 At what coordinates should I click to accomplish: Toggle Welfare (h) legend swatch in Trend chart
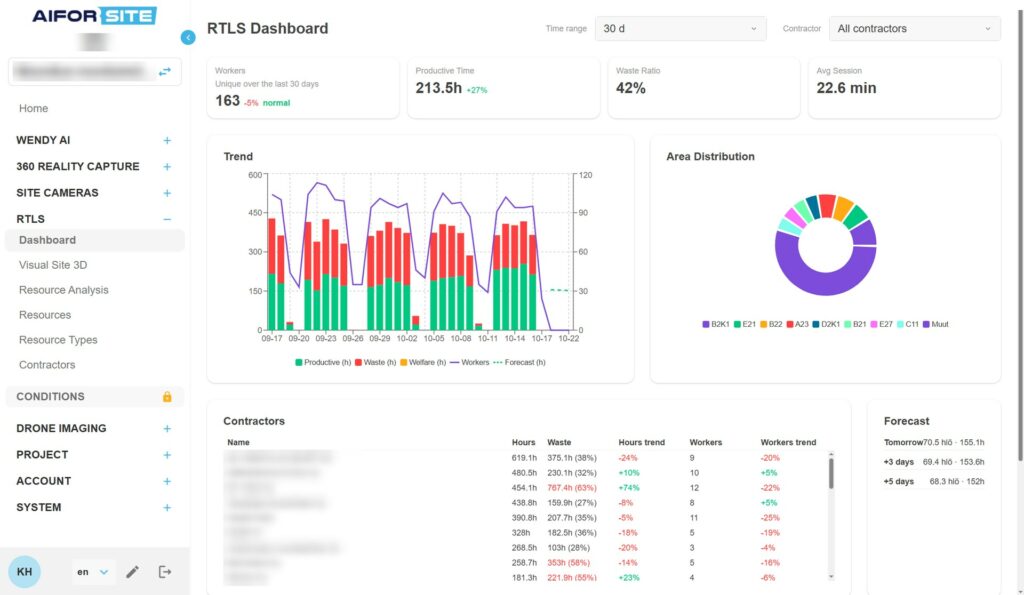[404, 362]
